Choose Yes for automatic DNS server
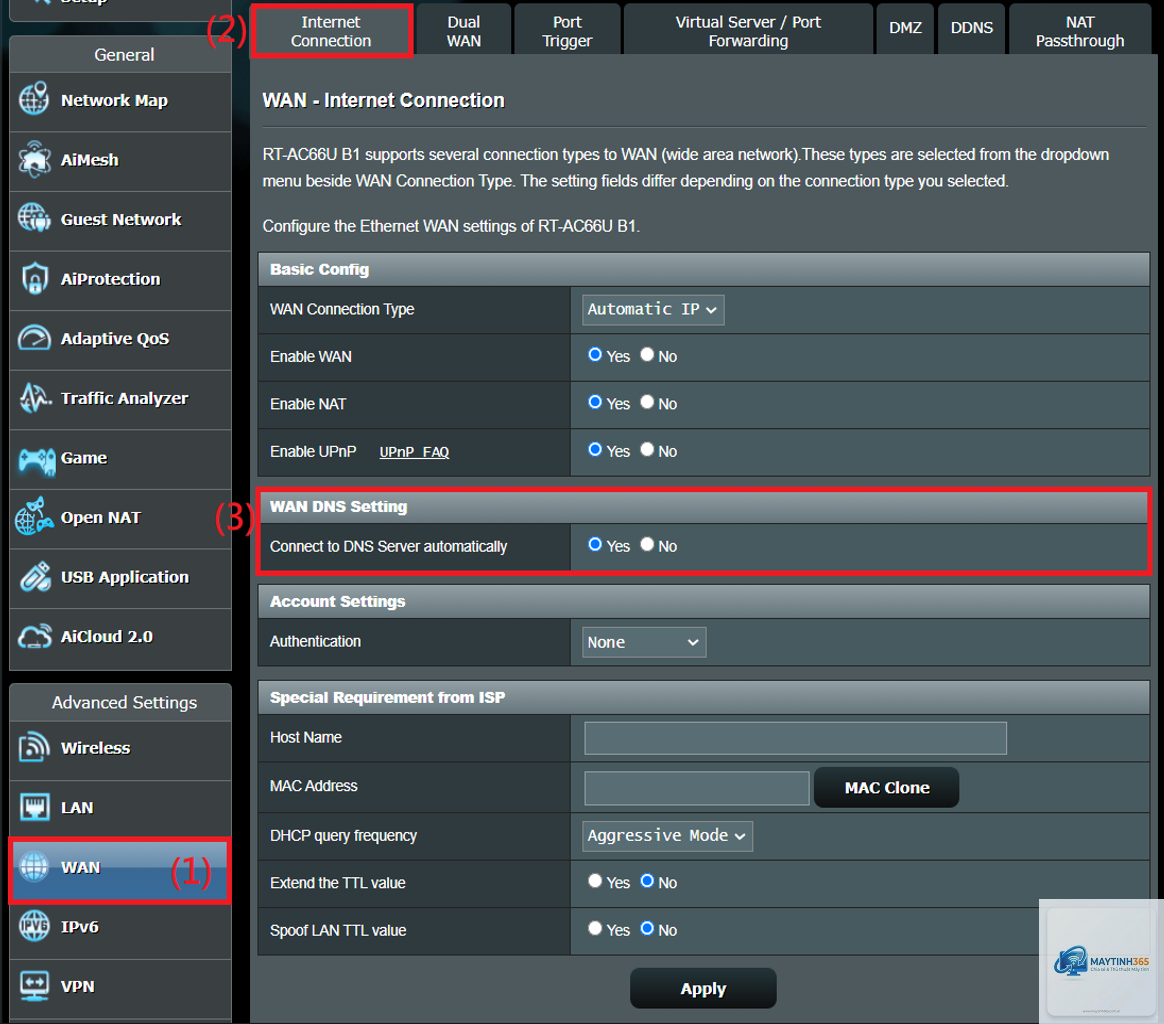 coord(595,545)
